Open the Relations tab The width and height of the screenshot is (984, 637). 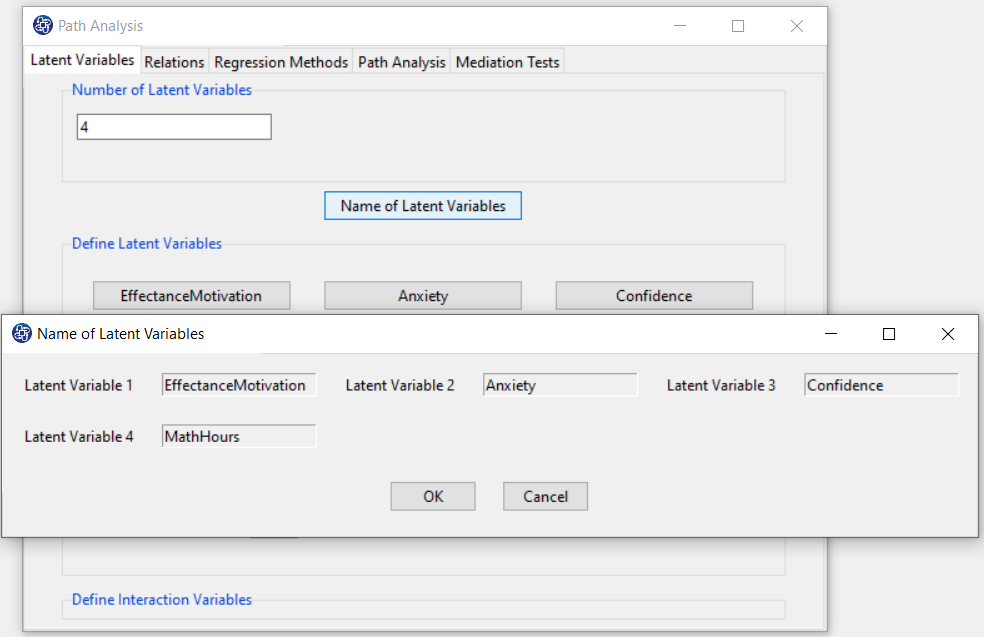pos(174,62)
